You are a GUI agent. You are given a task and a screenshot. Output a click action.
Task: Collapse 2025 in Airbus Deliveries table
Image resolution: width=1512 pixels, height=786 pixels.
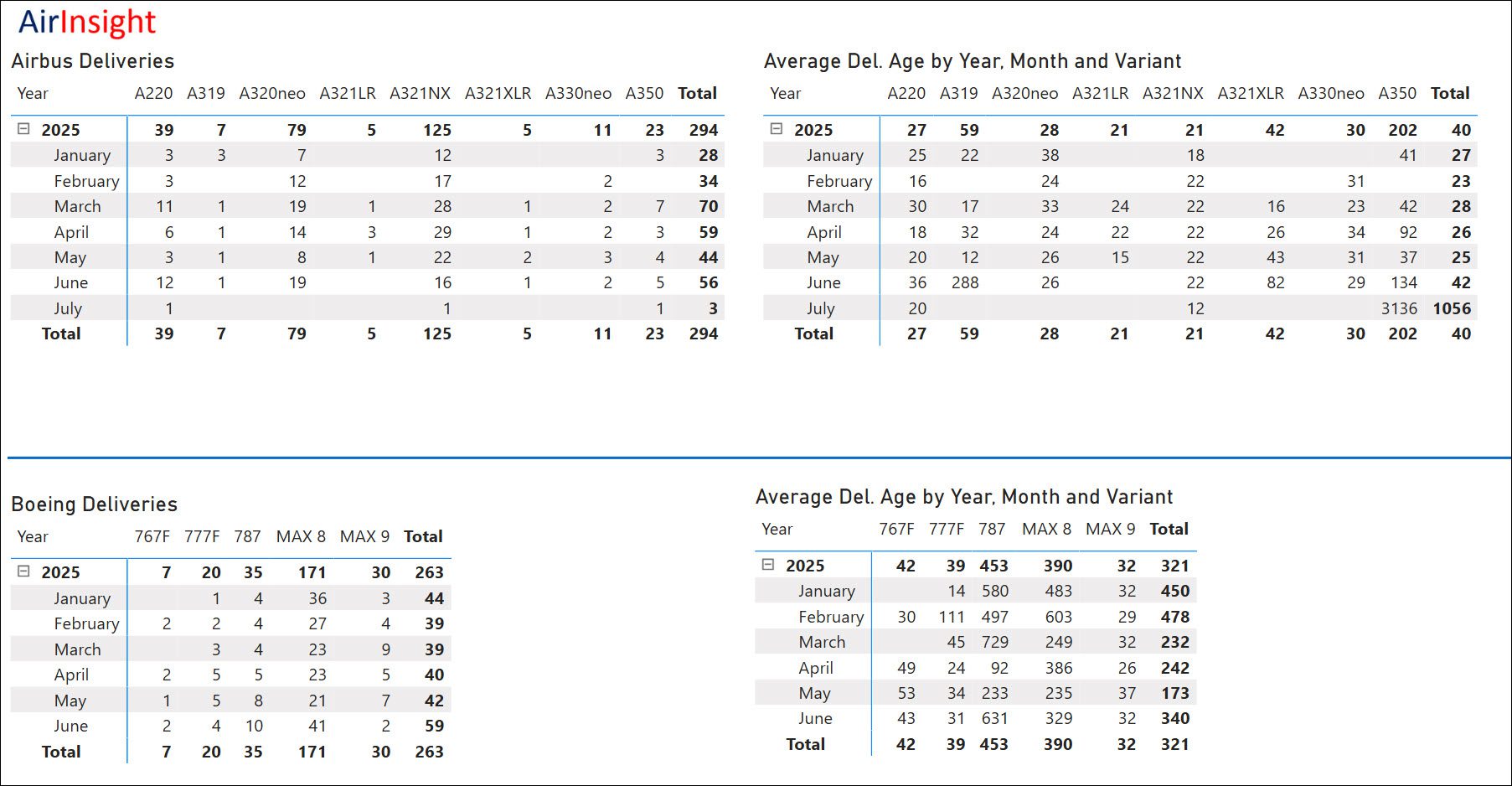tap(23, 129)
